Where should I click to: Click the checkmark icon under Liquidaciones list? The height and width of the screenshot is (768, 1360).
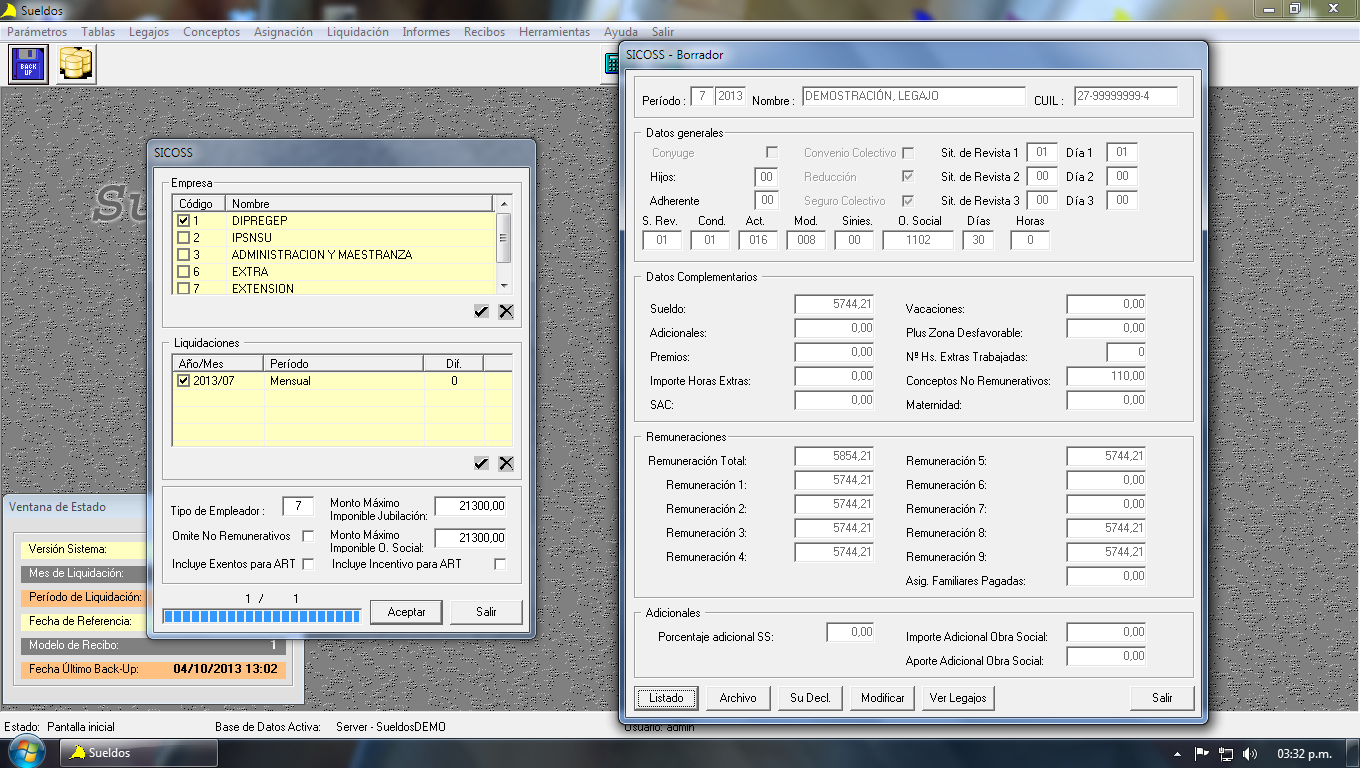pyautogui.click(x=481, y=463)
